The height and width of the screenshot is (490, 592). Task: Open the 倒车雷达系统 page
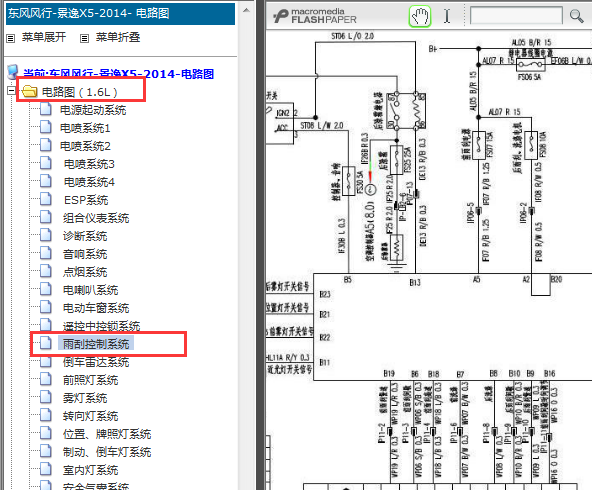(x=96, y=362)
